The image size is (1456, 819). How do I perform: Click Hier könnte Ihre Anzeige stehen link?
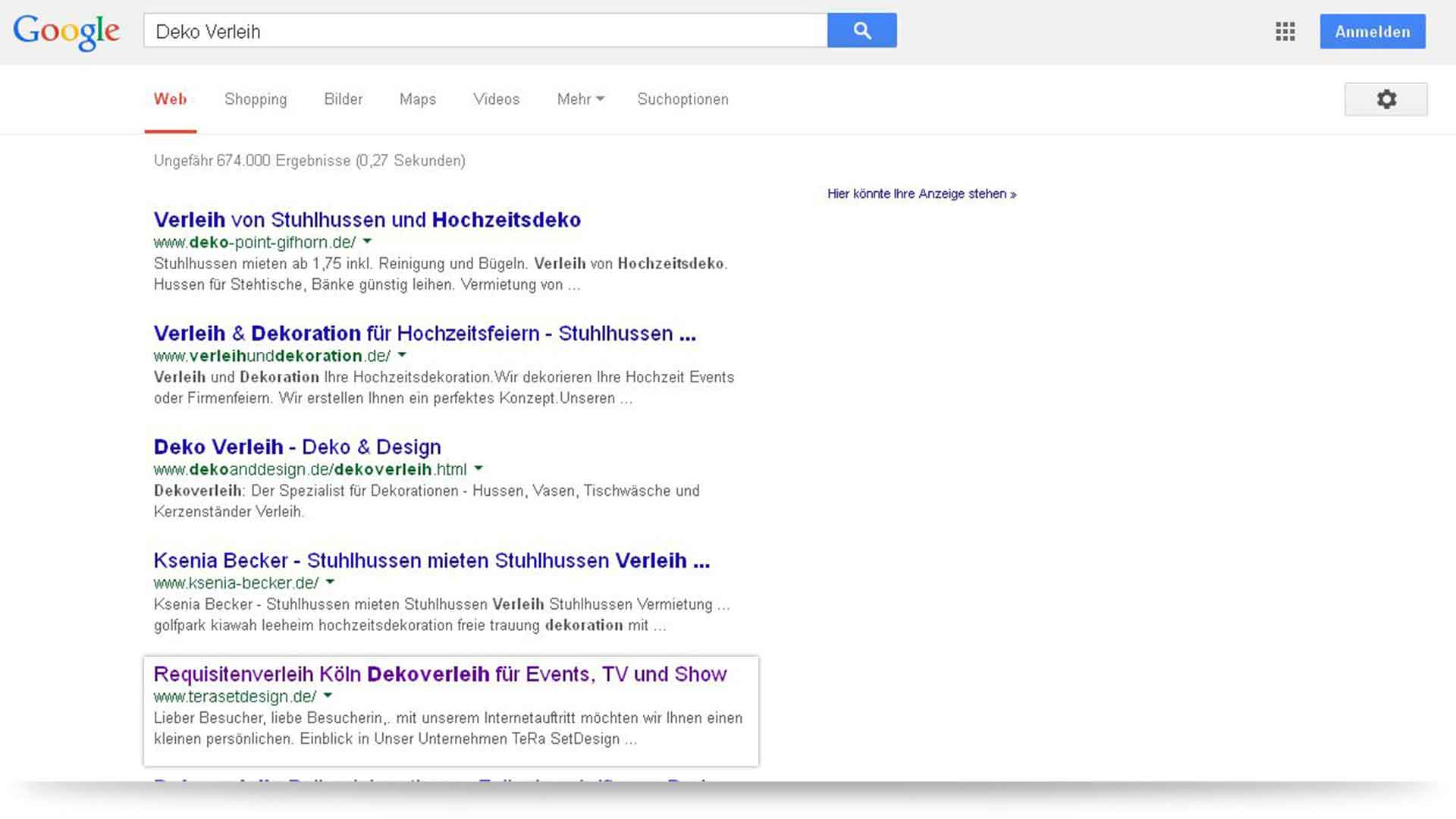pyautogui.click(x=922, y=194)
